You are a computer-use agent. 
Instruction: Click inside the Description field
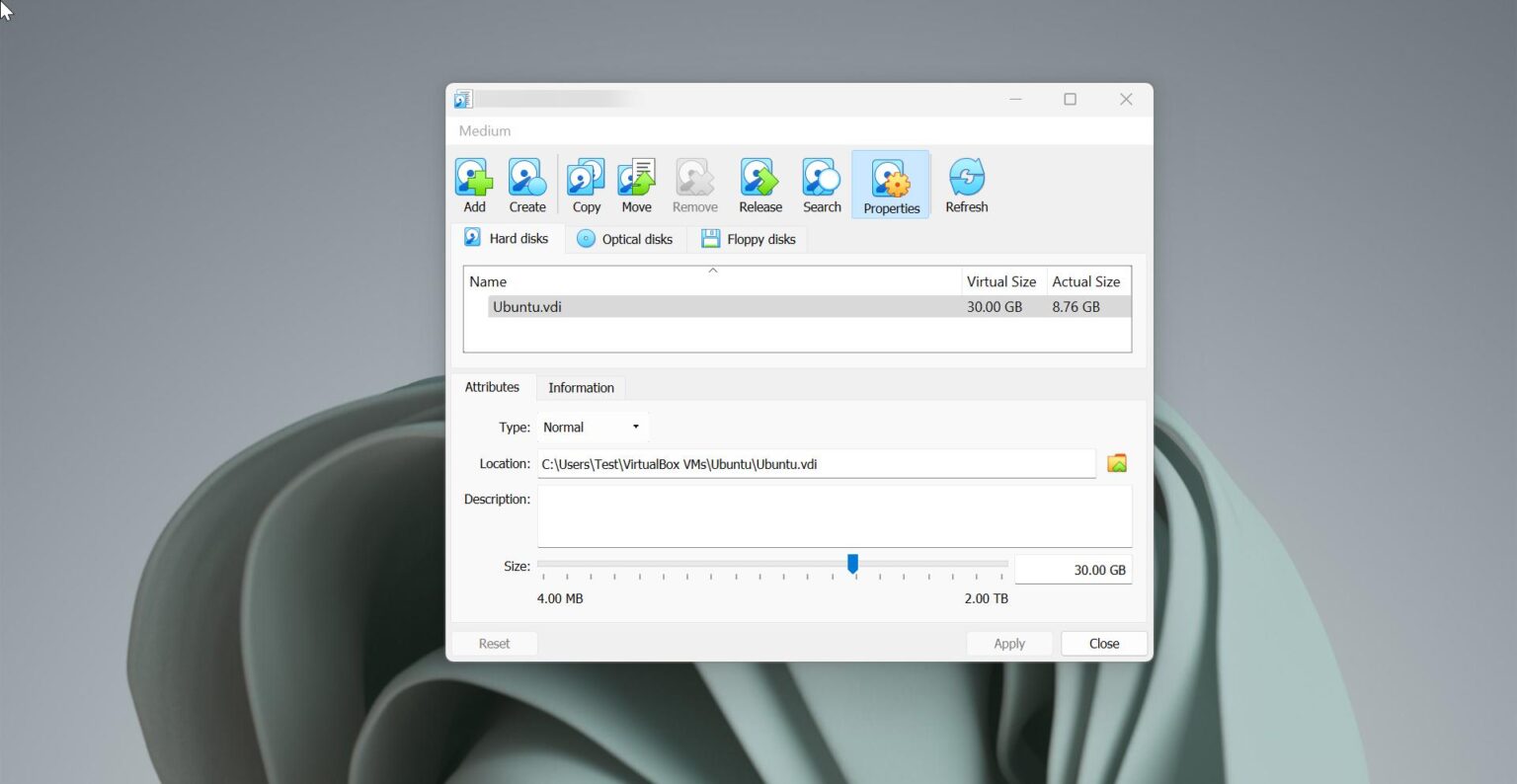834,515
